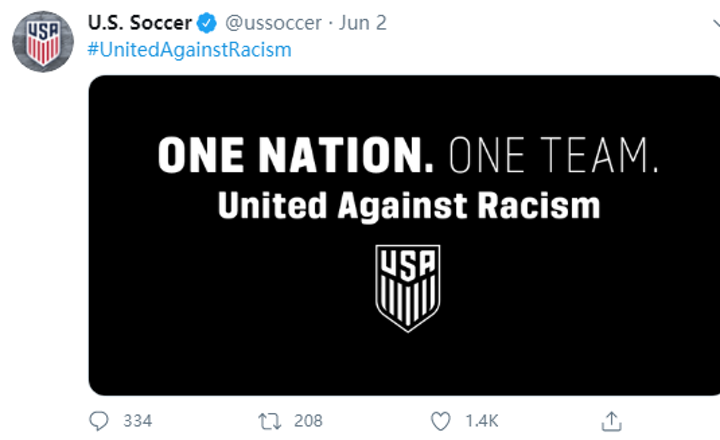Click the U.S. Soccer display name
Screen dimensions: 720x440
click(x=139, y=22)
